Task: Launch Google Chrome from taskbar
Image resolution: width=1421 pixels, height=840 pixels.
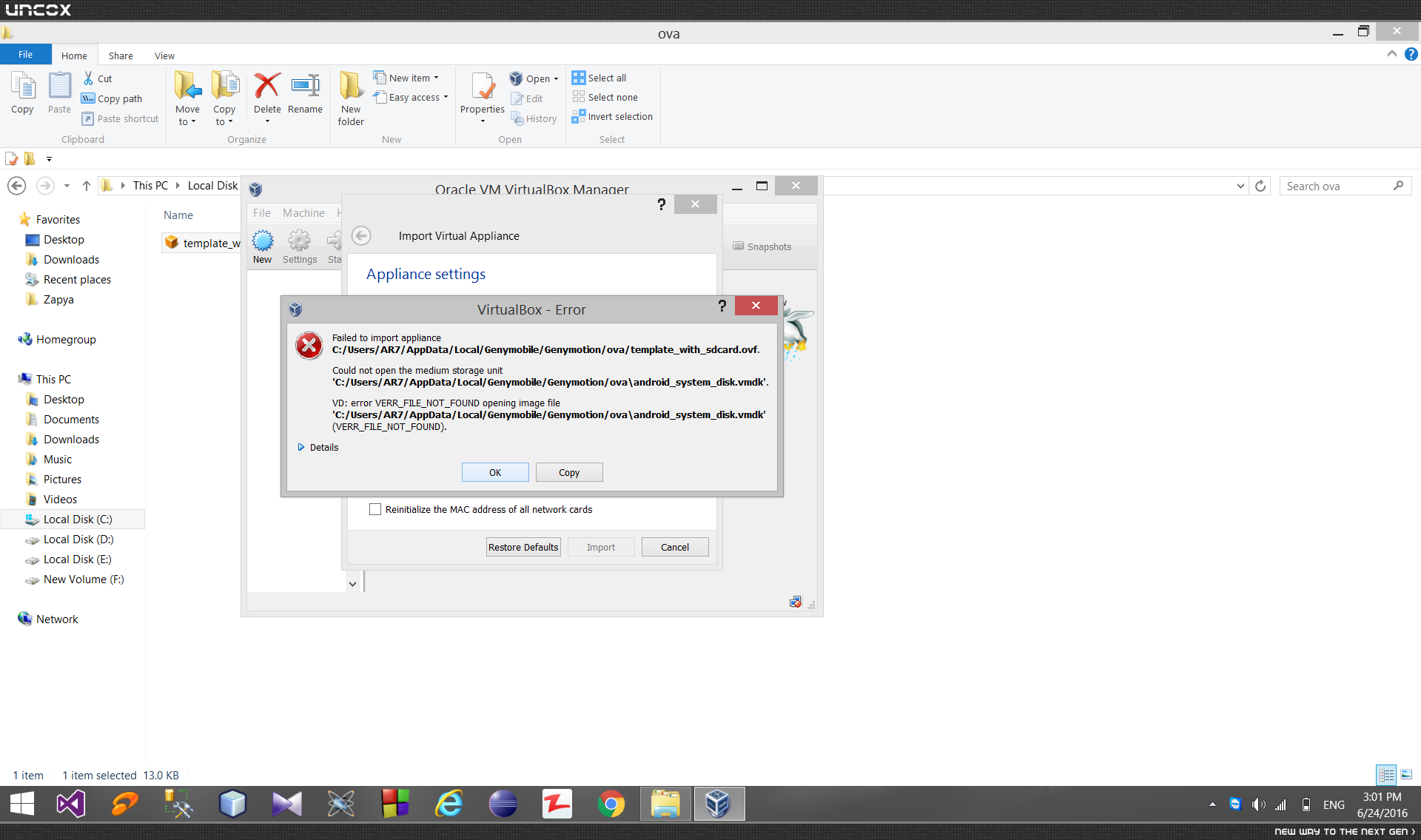Action: coord(611,804)
